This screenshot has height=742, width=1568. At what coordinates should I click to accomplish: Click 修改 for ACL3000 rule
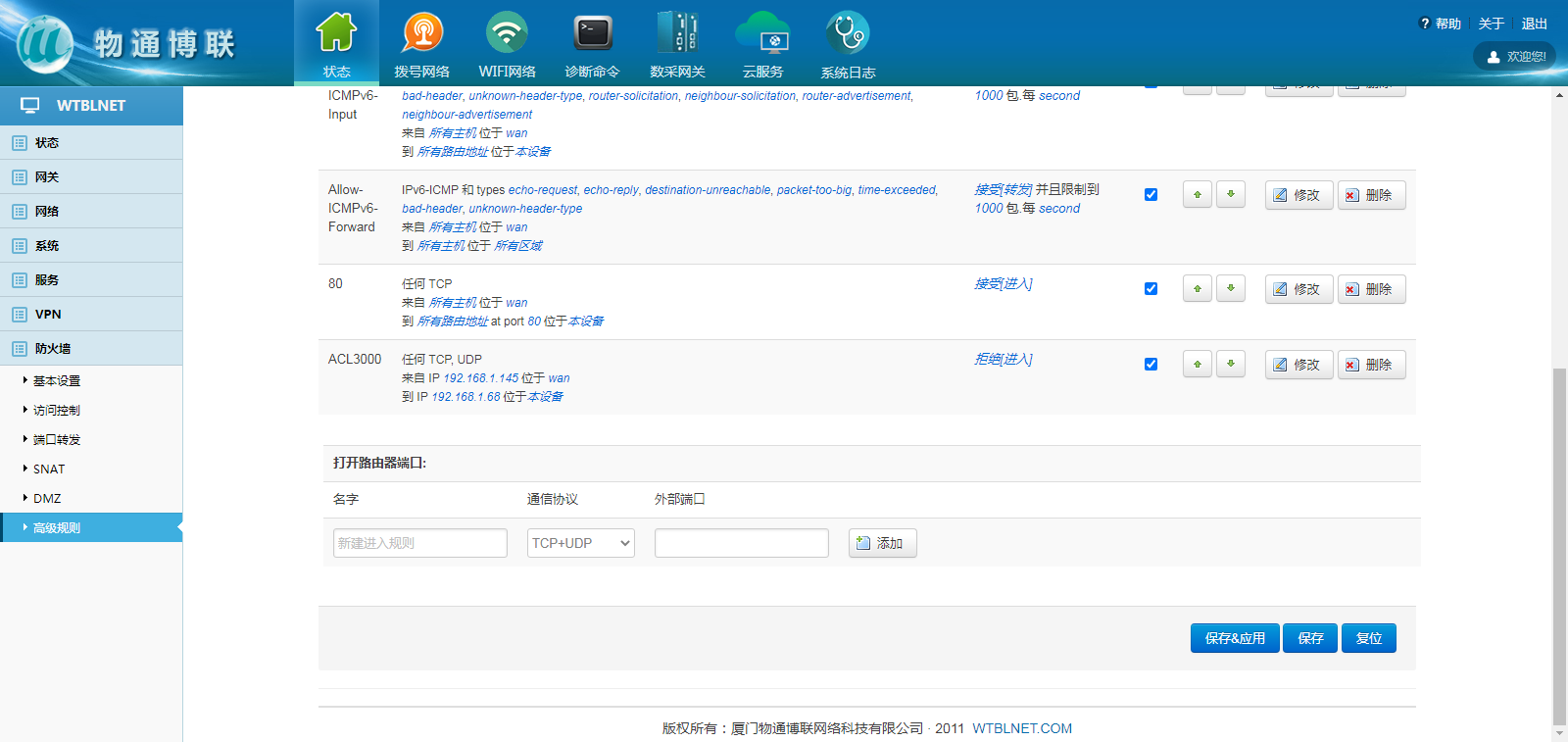click(1298, 365)
